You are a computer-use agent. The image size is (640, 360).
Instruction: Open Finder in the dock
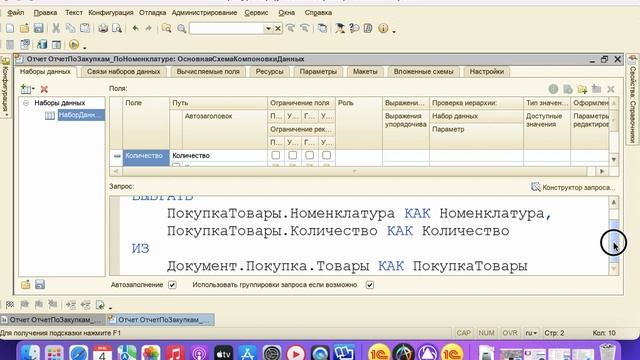click(x=30, y=353)
